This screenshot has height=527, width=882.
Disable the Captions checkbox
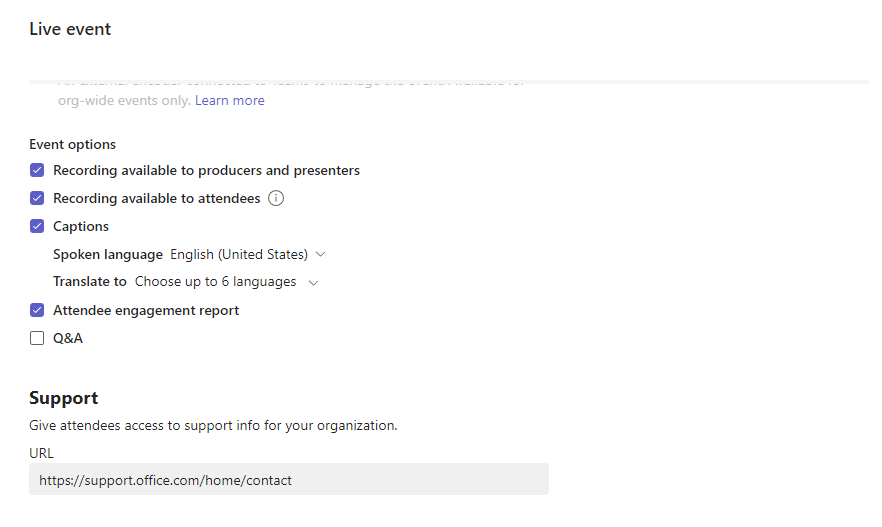(37, 226)
